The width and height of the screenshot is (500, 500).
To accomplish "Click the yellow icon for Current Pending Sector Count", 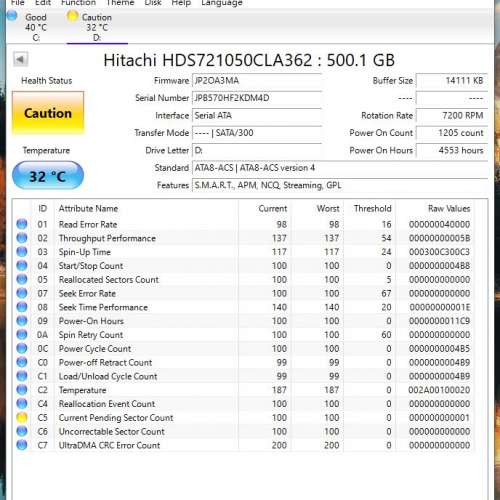I will [22, 418].
